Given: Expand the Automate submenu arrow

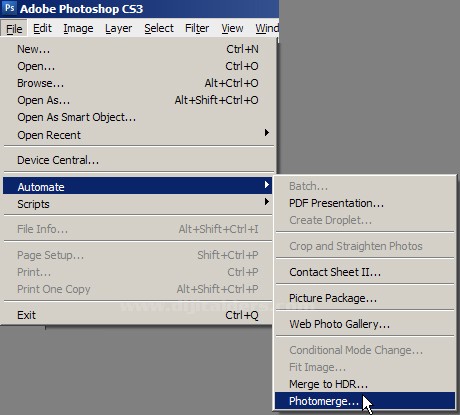Looking at the screenshot, I should tap(266, 184).
